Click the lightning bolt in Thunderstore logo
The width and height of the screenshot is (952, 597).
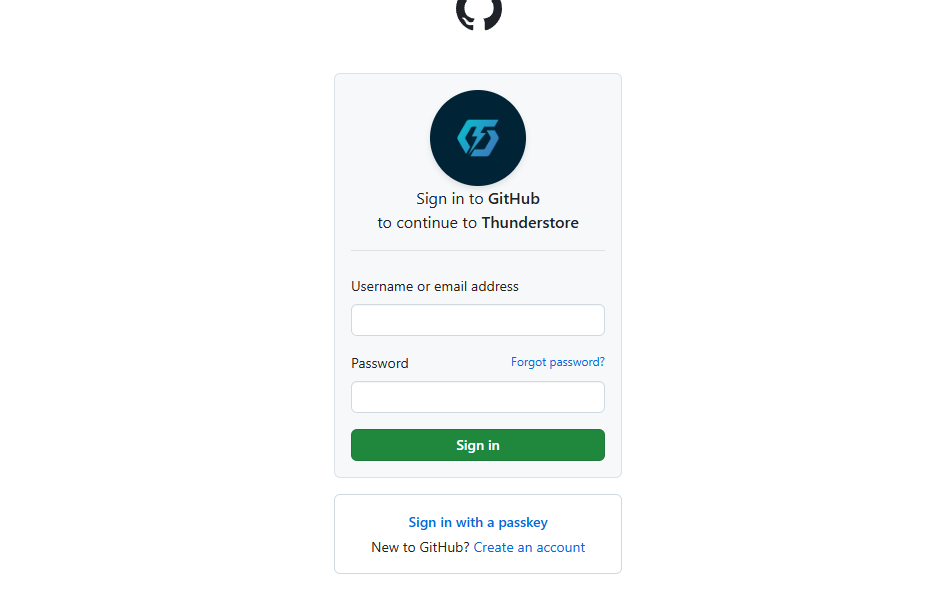478,137
